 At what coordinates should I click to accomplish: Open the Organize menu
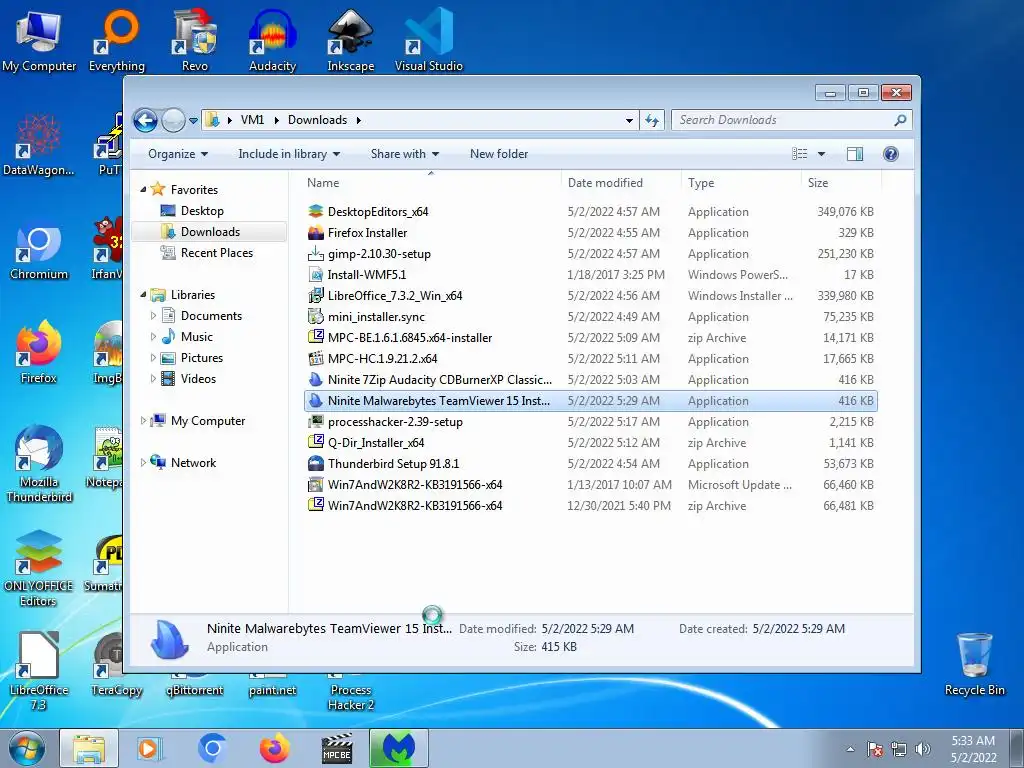point(178,154)
